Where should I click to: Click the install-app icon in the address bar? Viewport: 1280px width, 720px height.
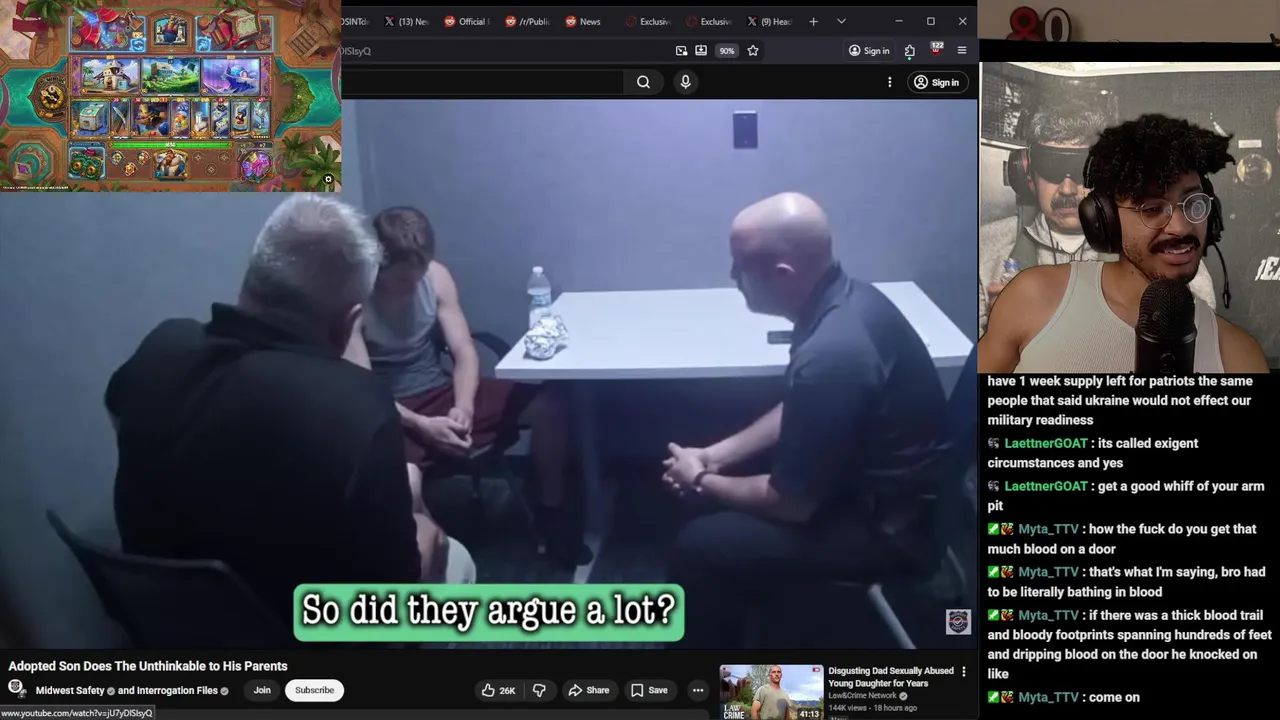pyautogui.click(x=701, y=51)
